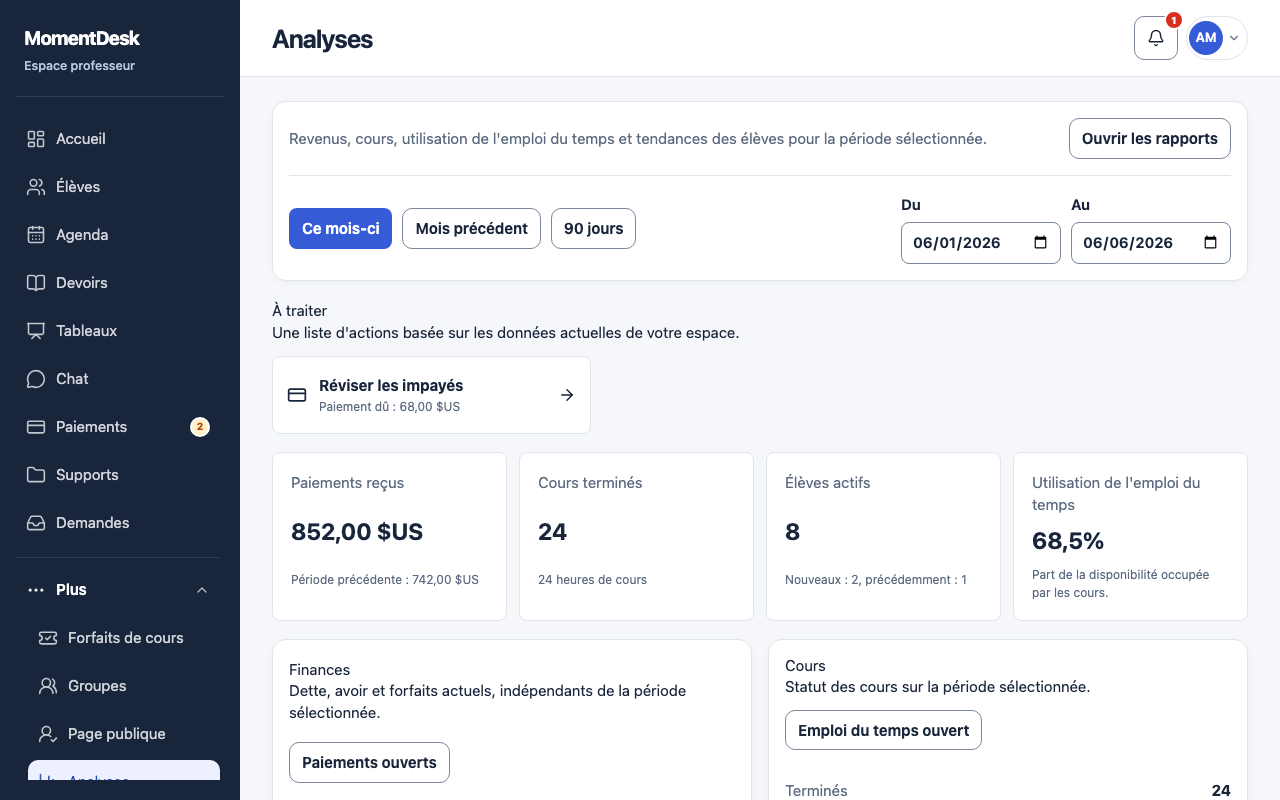Click the Demandes inbox icon
This screenshot has height=800, width=1280.
(36, 523)
